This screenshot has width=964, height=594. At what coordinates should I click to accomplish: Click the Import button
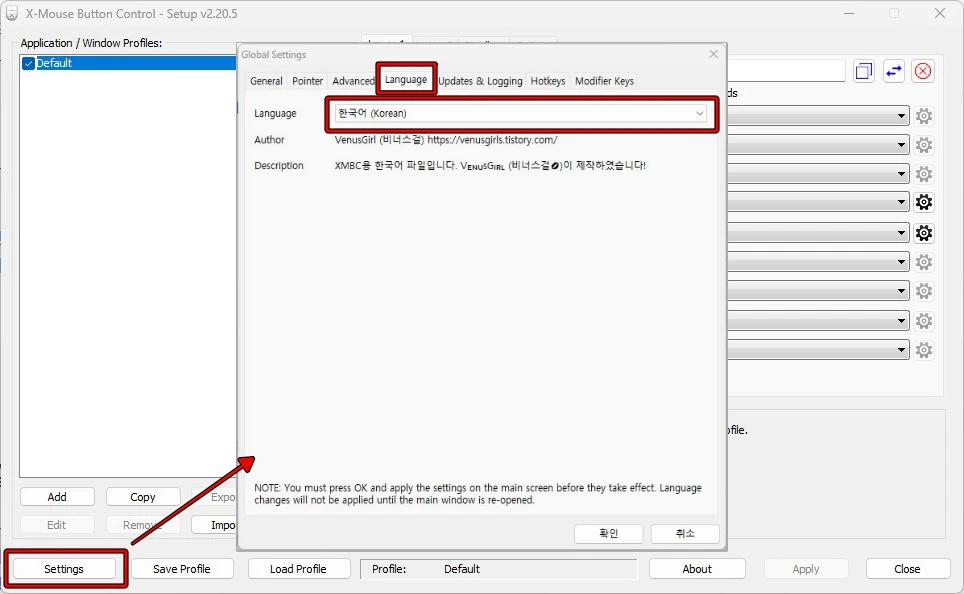point(215,525)
